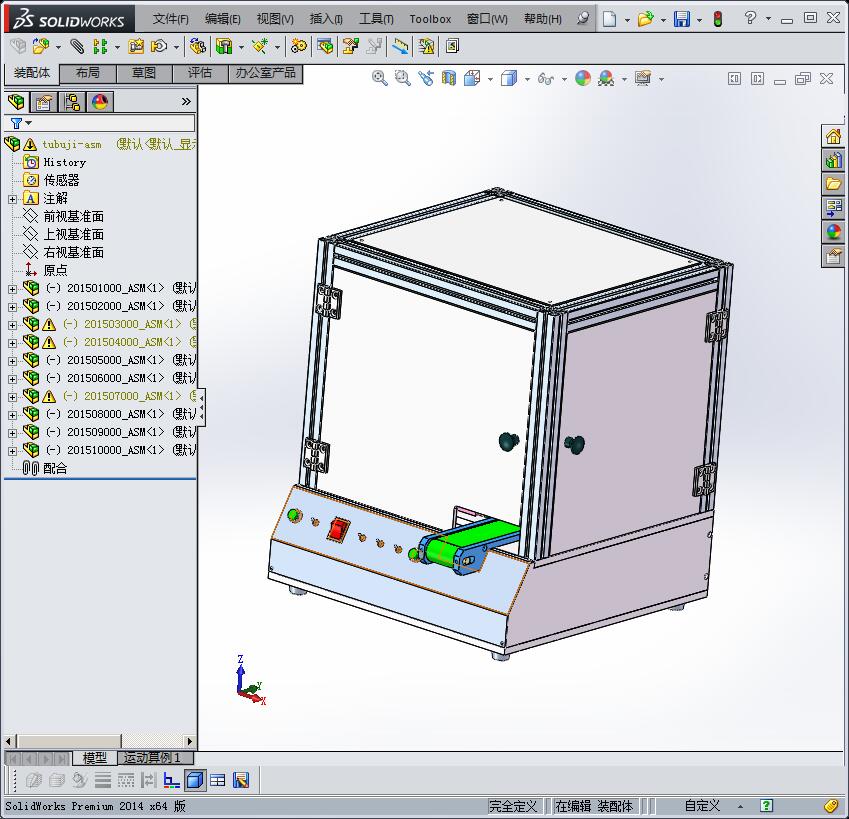The height and width of the screenshot is (819, 849).
Task: Switch to the 布局 tab
Action: point(88,73)
